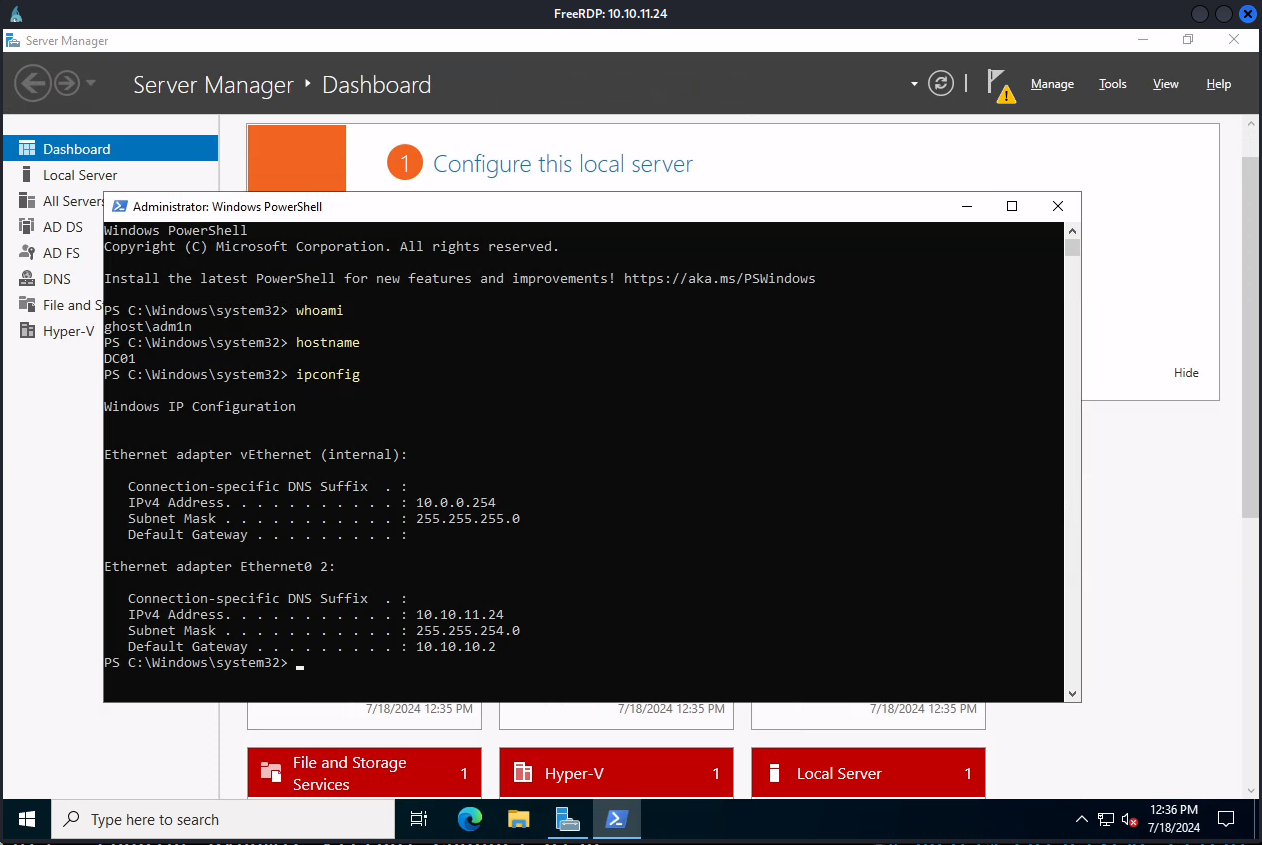Open the navigation history dropdown beside the forward arrow
Screen dimensions: 1262x845
(x=91, y=83)
